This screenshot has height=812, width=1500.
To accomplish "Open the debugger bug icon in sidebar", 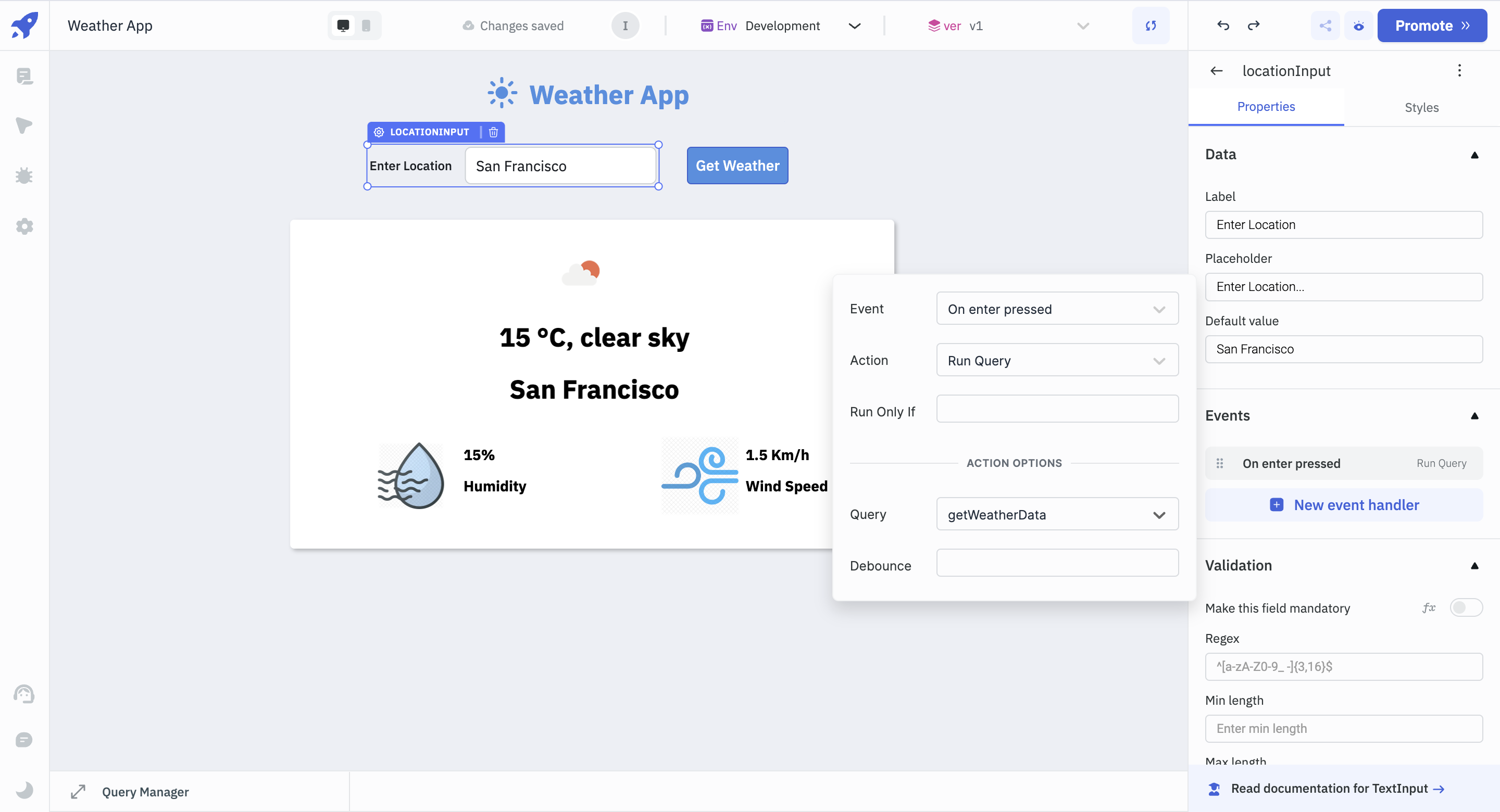I will (x=24, y=176).
